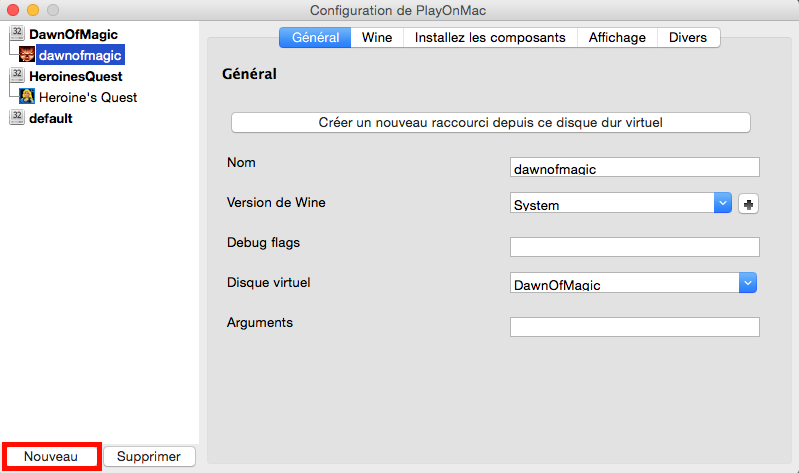Viewport: 799px width, 473px height.
Task: Minimize the configuration window with yellow button
Action: point(33,10)
